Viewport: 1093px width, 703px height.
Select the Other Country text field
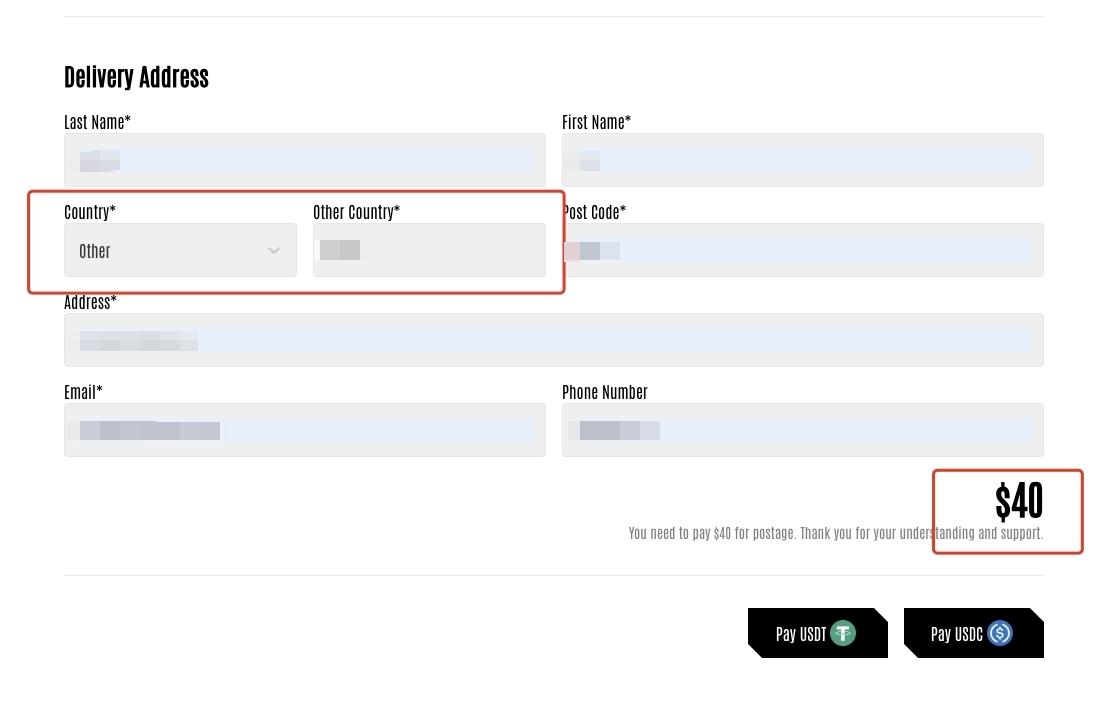(x=429, y=250)
